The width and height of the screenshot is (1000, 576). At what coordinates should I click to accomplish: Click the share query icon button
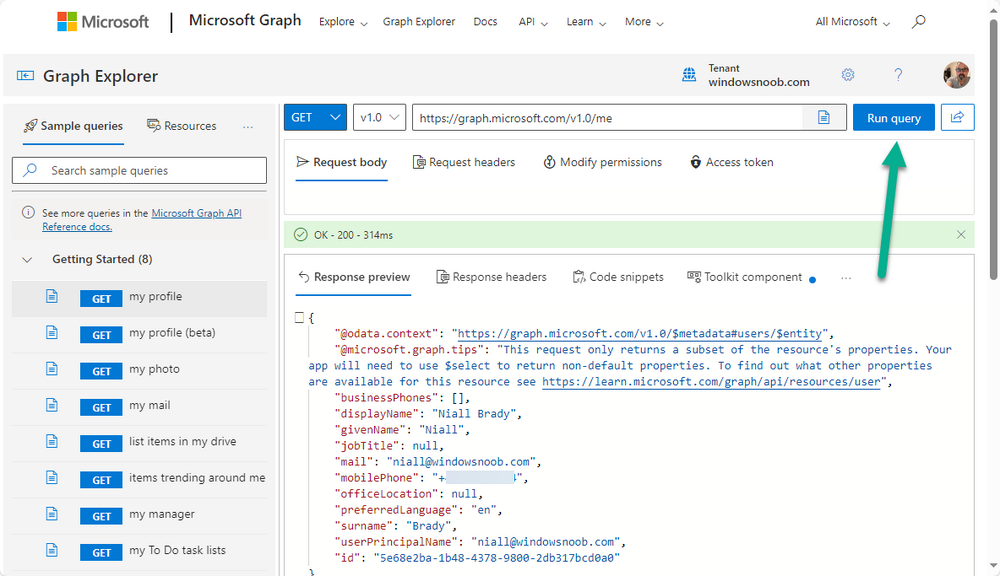(x=957, y=117)
